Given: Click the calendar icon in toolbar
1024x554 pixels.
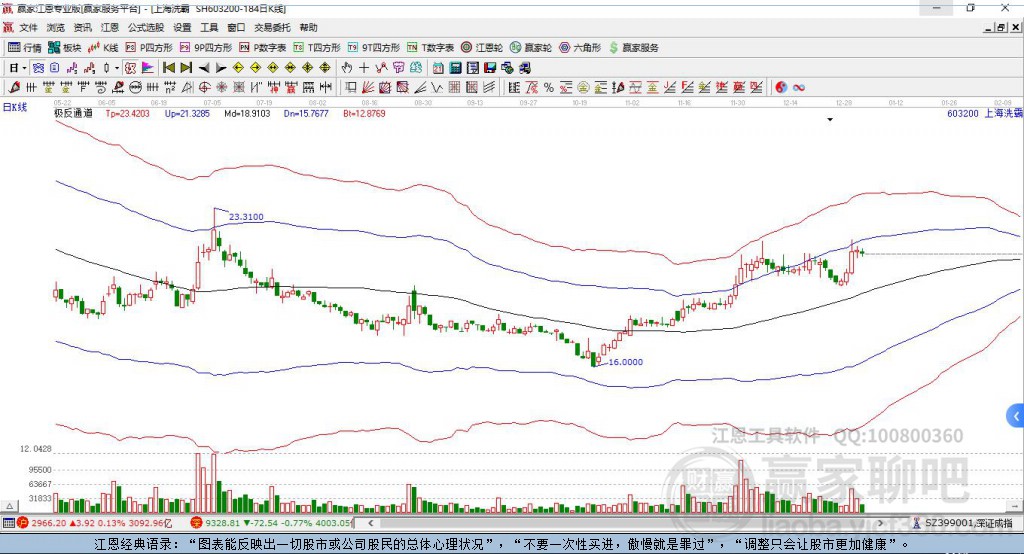Looking at the screenshot, I should pyautogui.click(x=438, y=68).
